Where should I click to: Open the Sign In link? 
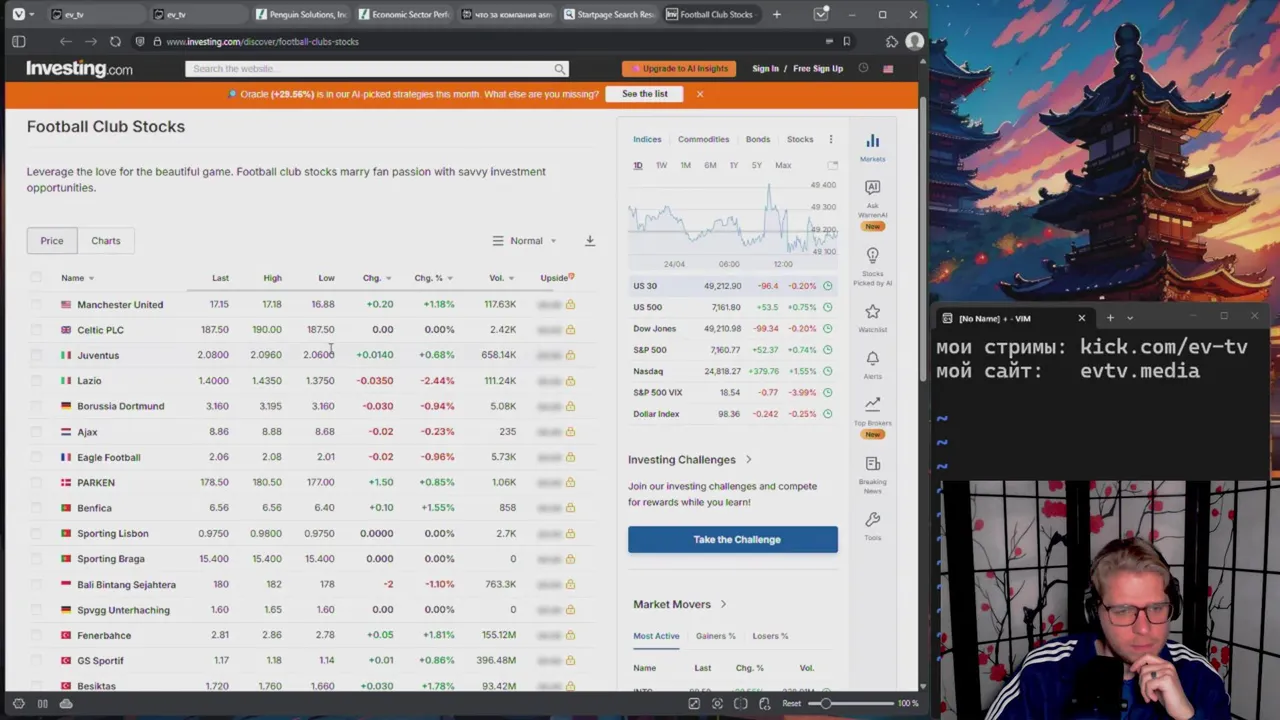[765, 69]
